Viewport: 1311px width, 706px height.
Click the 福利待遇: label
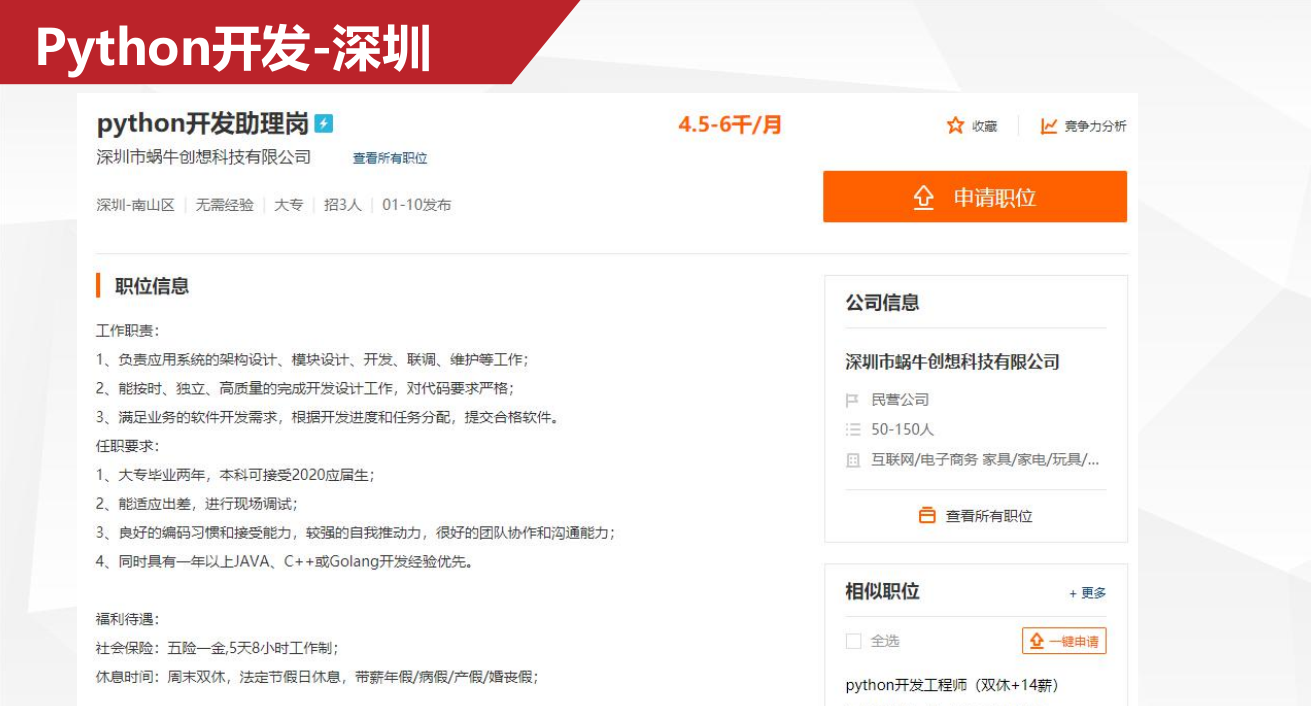pyautogui.click(x=128, y=619)
